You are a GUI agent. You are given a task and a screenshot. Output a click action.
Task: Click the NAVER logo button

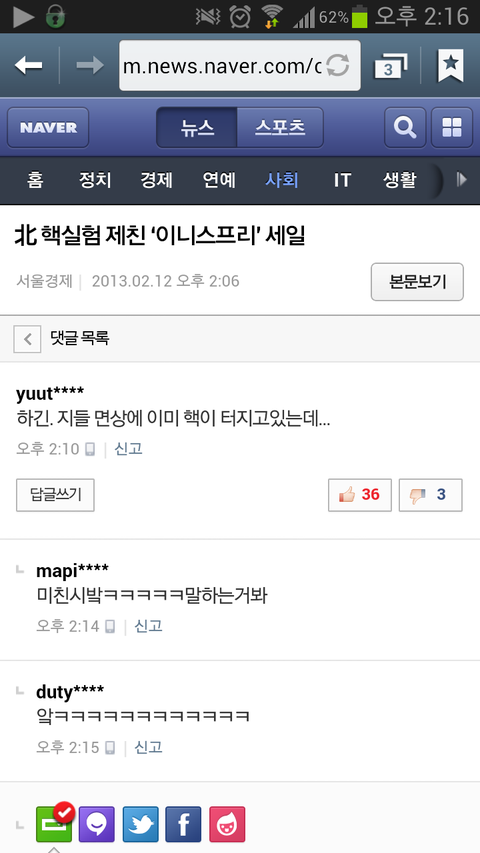[48, 128]
